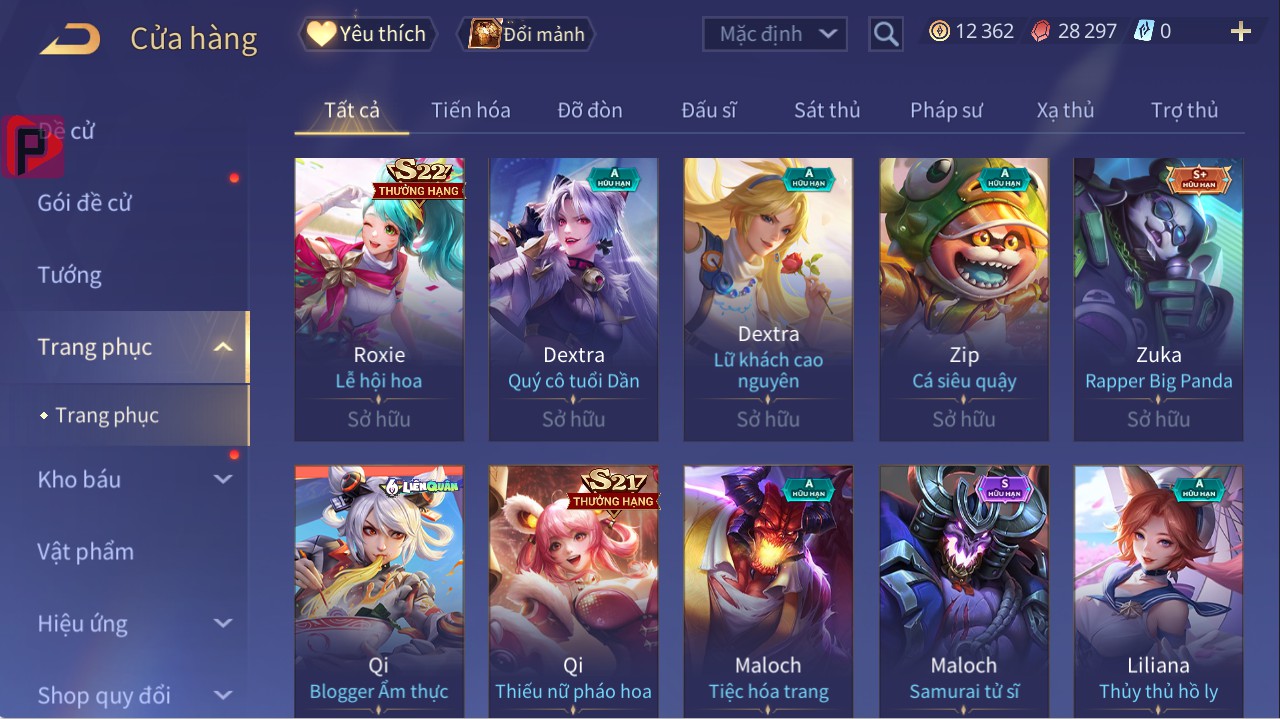Open Gói đề cử in the sidebar

tap(85, 203)
